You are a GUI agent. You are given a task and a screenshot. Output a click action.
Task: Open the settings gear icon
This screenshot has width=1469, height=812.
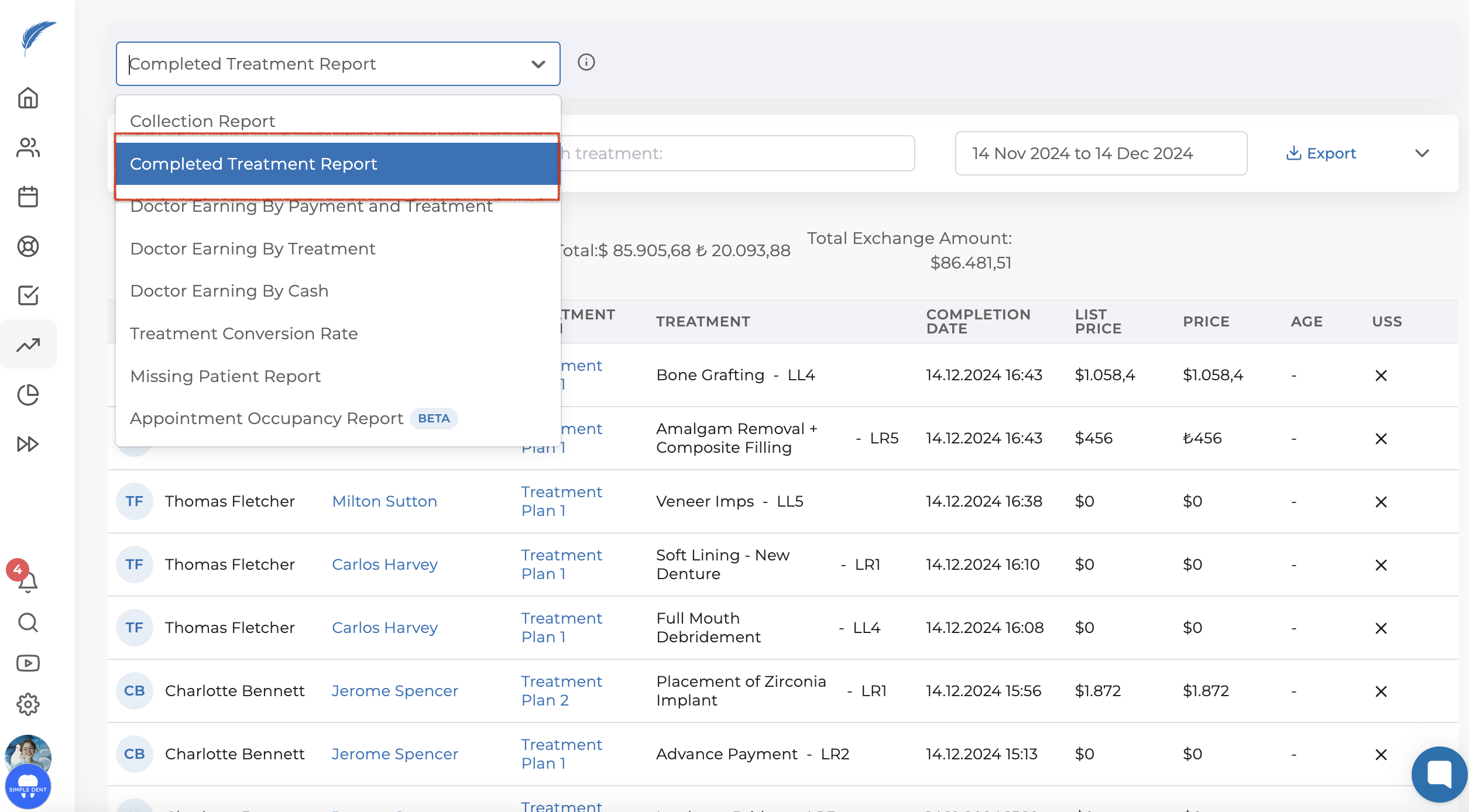click(x=28, y=704)
